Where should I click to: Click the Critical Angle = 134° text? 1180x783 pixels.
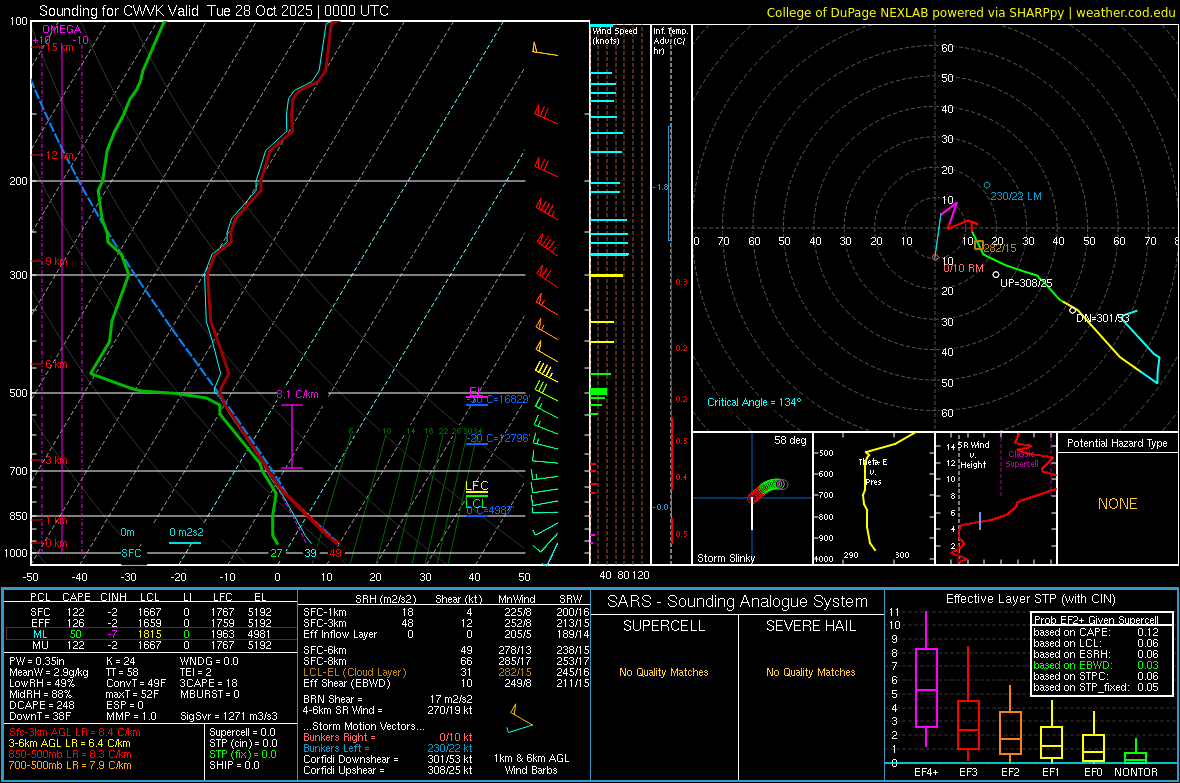pyautogui.click(x=754, y=402)
